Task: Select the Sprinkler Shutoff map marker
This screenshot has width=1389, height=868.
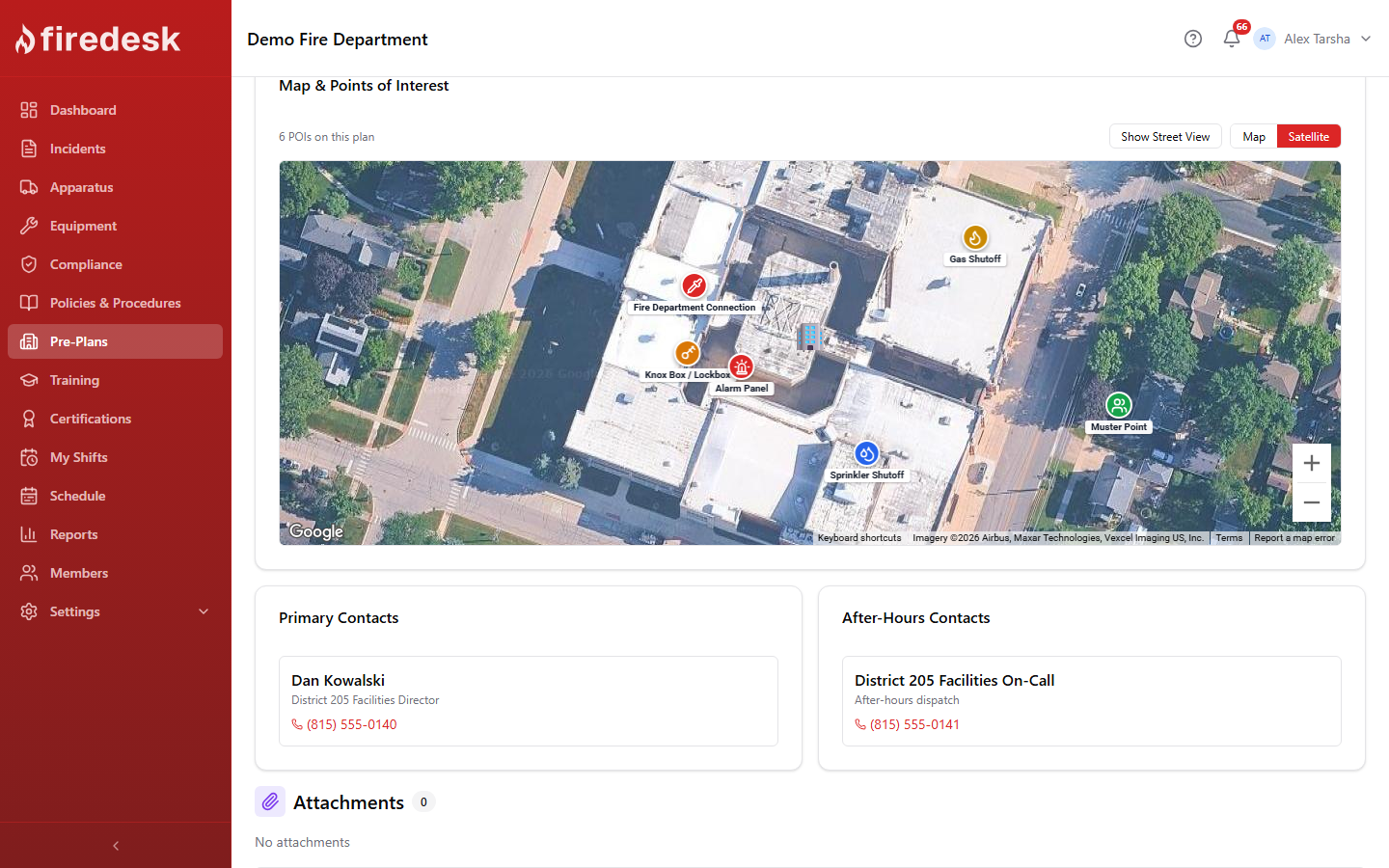Action: 866,453
